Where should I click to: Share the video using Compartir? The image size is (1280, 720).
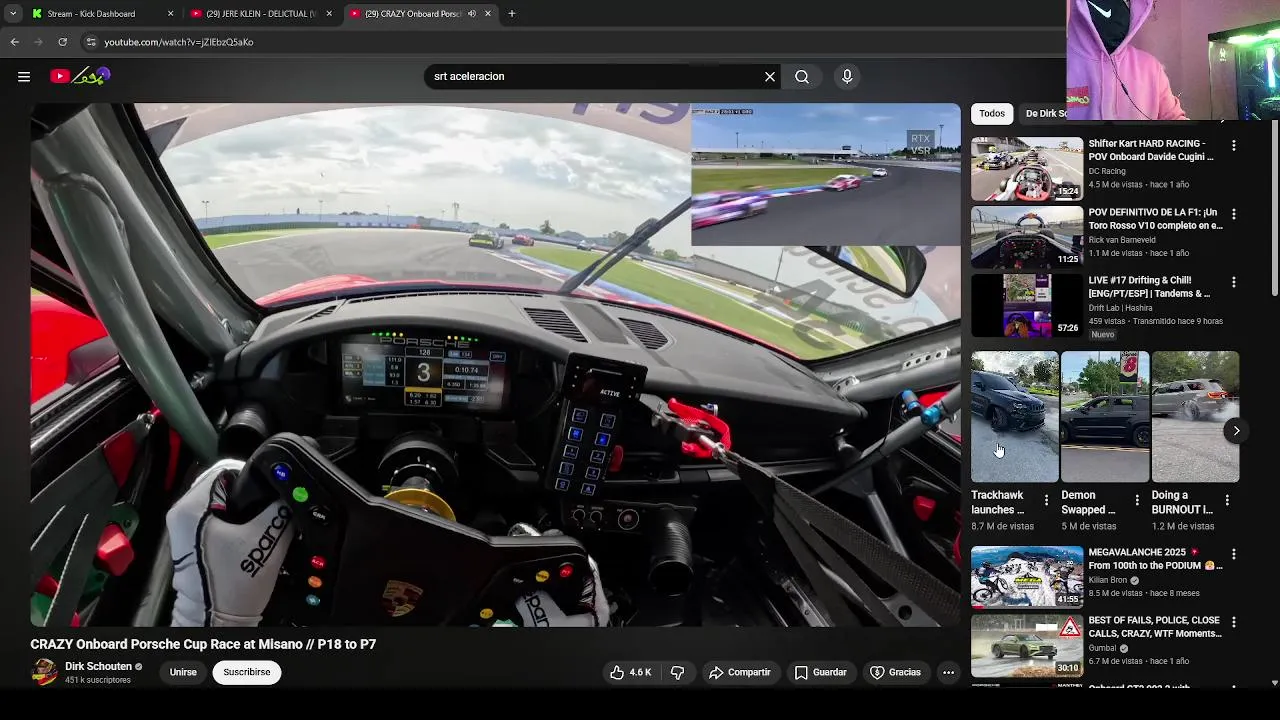pyautogui.click(x=740, y=672)
